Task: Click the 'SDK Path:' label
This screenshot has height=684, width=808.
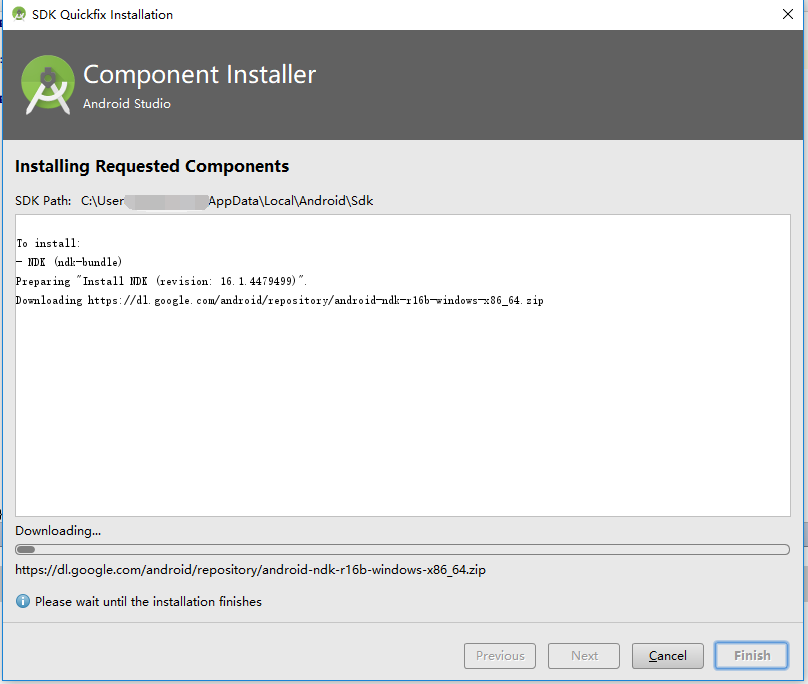Action: [x=43, y=201]
